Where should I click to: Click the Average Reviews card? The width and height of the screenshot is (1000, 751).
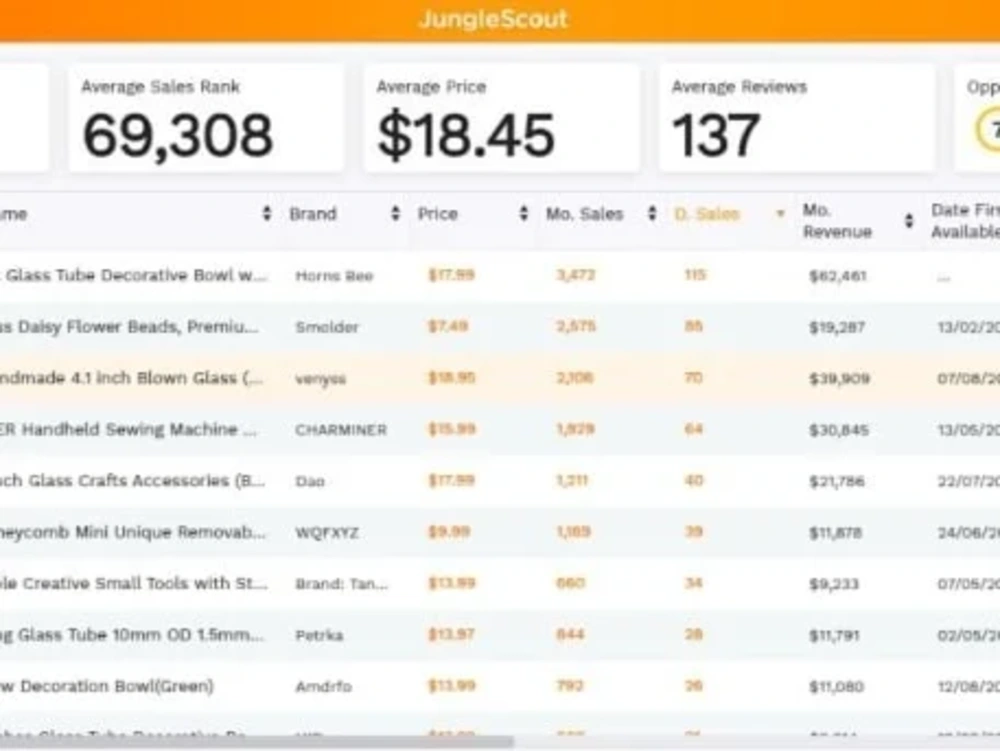point(797,118)
